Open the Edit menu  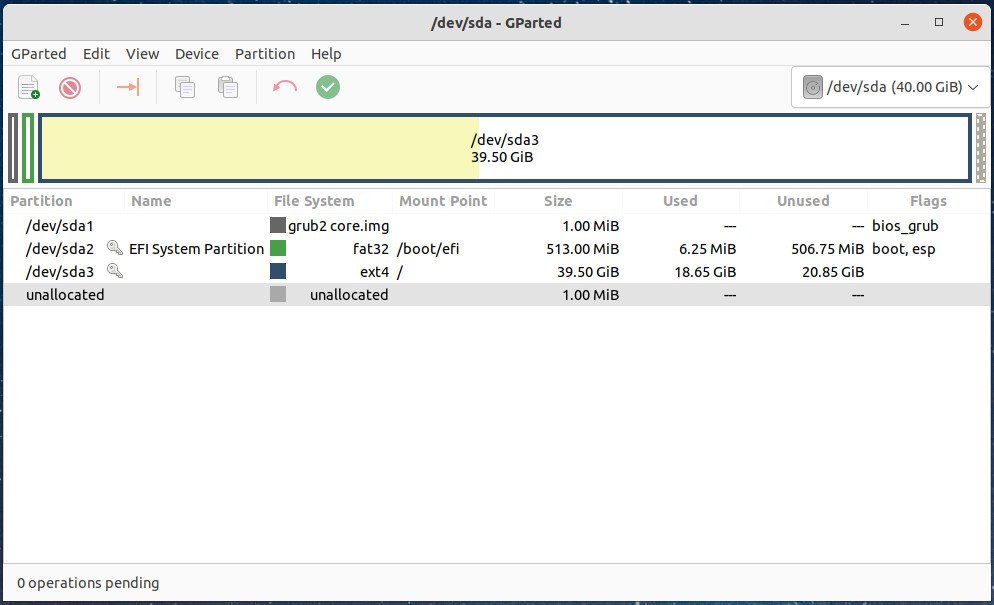pos(96,54)
